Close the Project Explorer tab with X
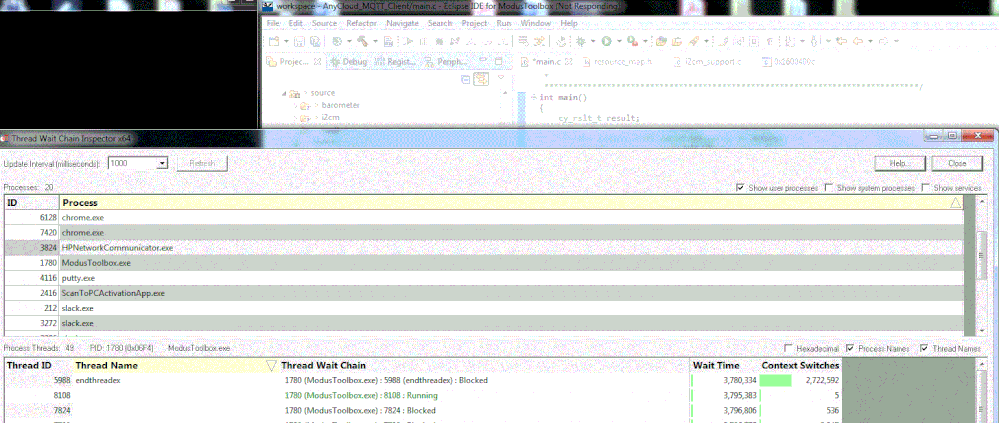This screenshot has width=999, height=423. click(317, 62)
